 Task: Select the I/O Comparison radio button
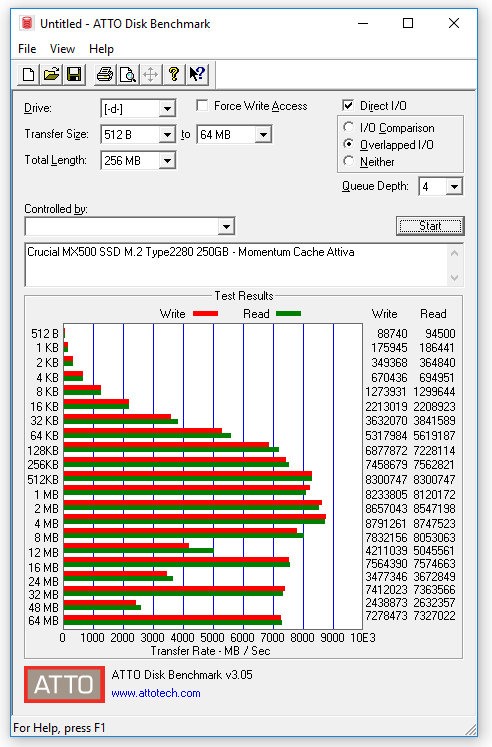[349, 127]
